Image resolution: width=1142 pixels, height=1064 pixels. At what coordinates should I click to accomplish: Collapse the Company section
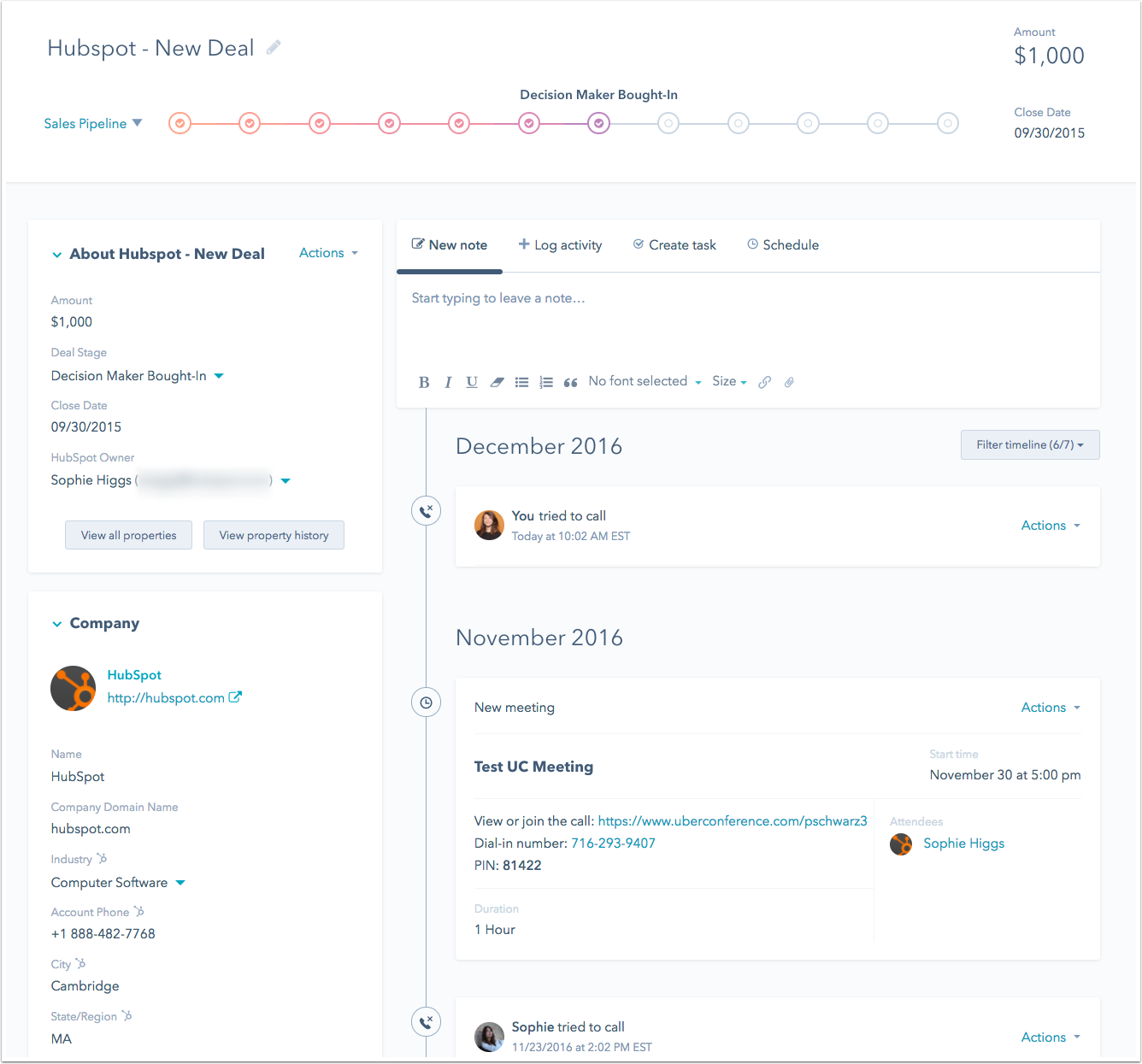click(x=56, y=624)
